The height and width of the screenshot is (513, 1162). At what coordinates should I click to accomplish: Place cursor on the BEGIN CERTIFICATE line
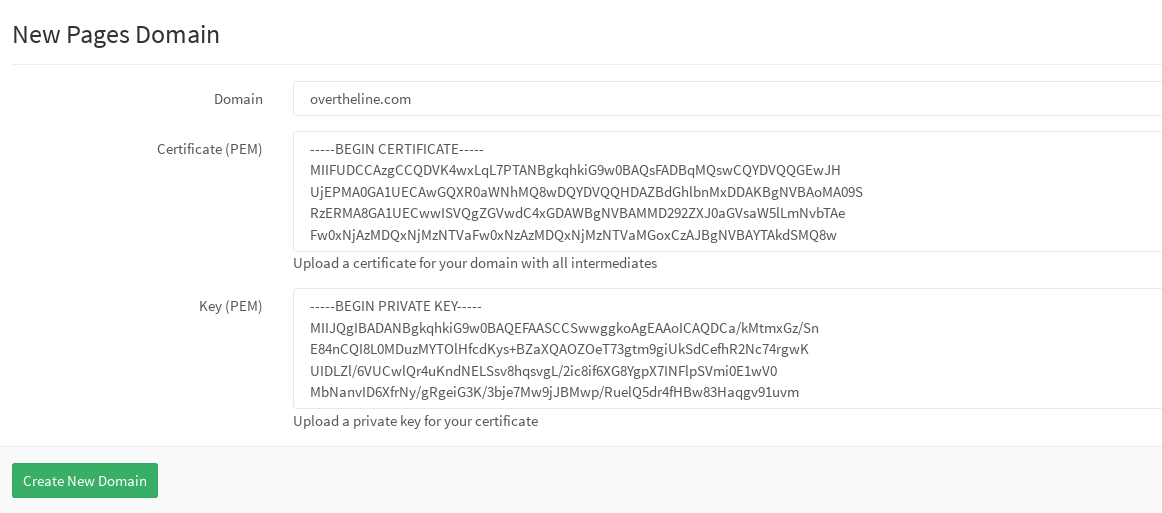396,149
